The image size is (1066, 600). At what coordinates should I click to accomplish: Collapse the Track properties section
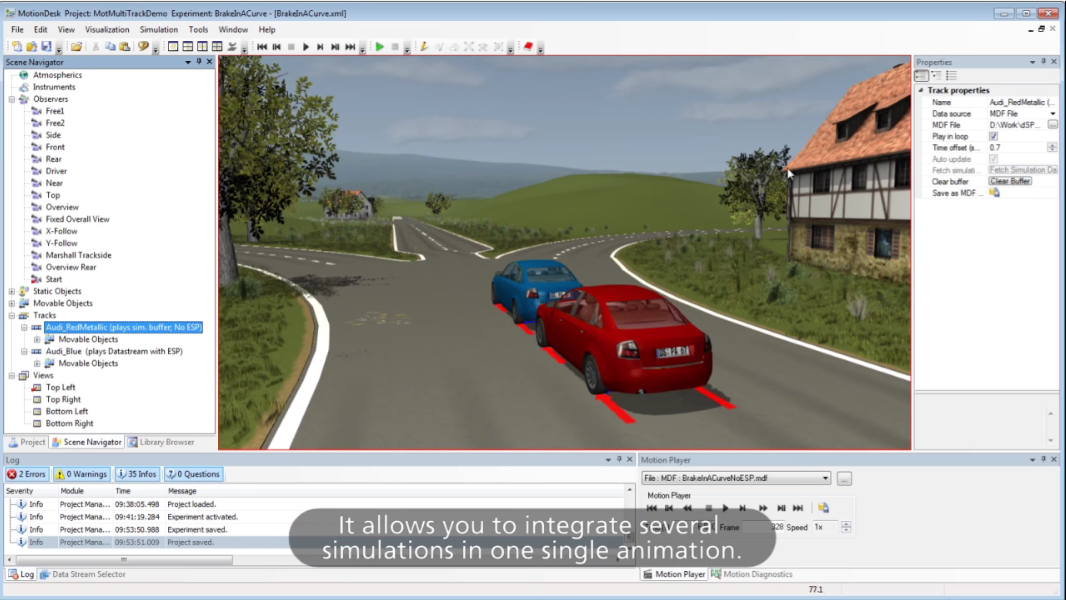click(x=921, y=90)
